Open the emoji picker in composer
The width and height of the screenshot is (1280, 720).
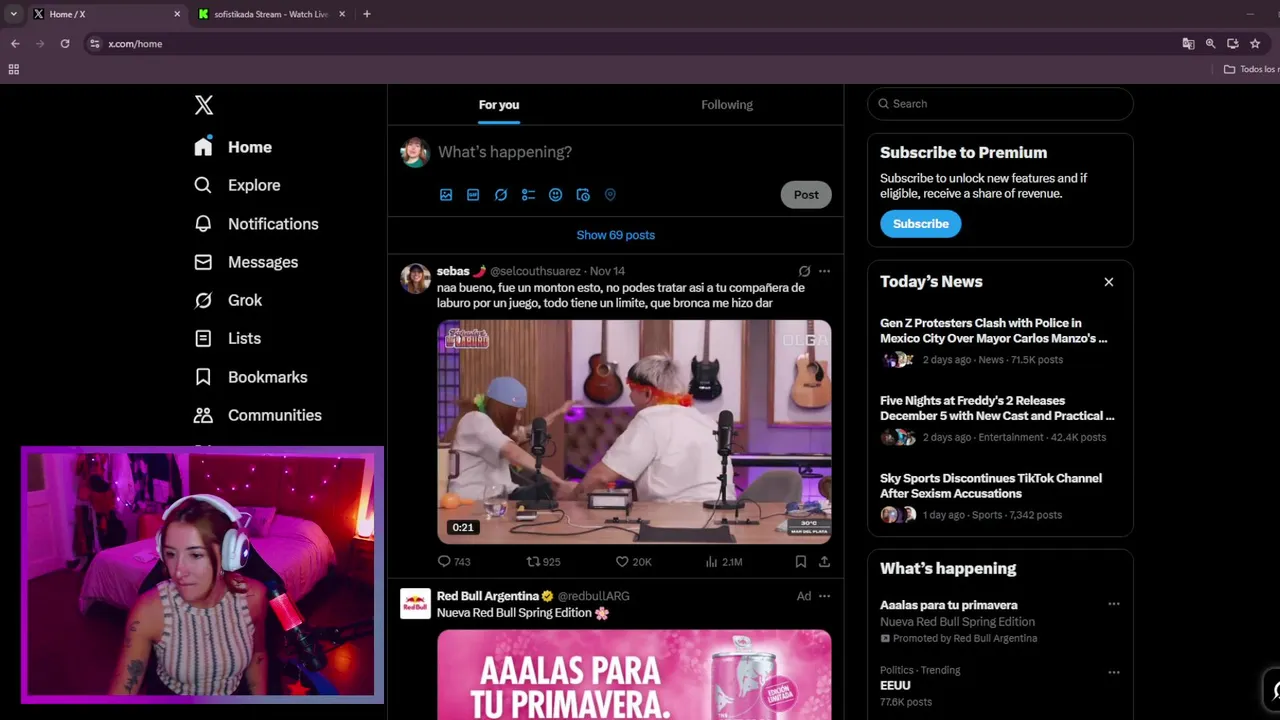click(x=555, y=195)
